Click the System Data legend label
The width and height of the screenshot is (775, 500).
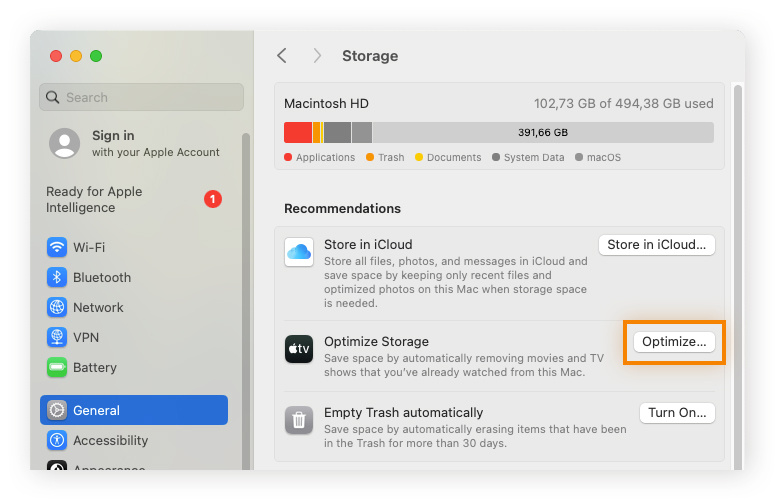[534, 157]
